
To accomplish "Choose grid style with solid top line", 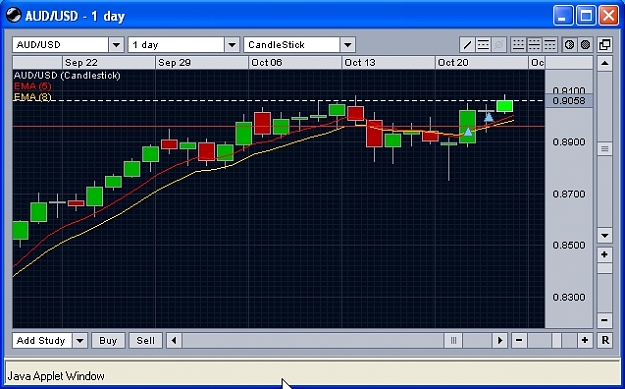I will coord(550,45).
